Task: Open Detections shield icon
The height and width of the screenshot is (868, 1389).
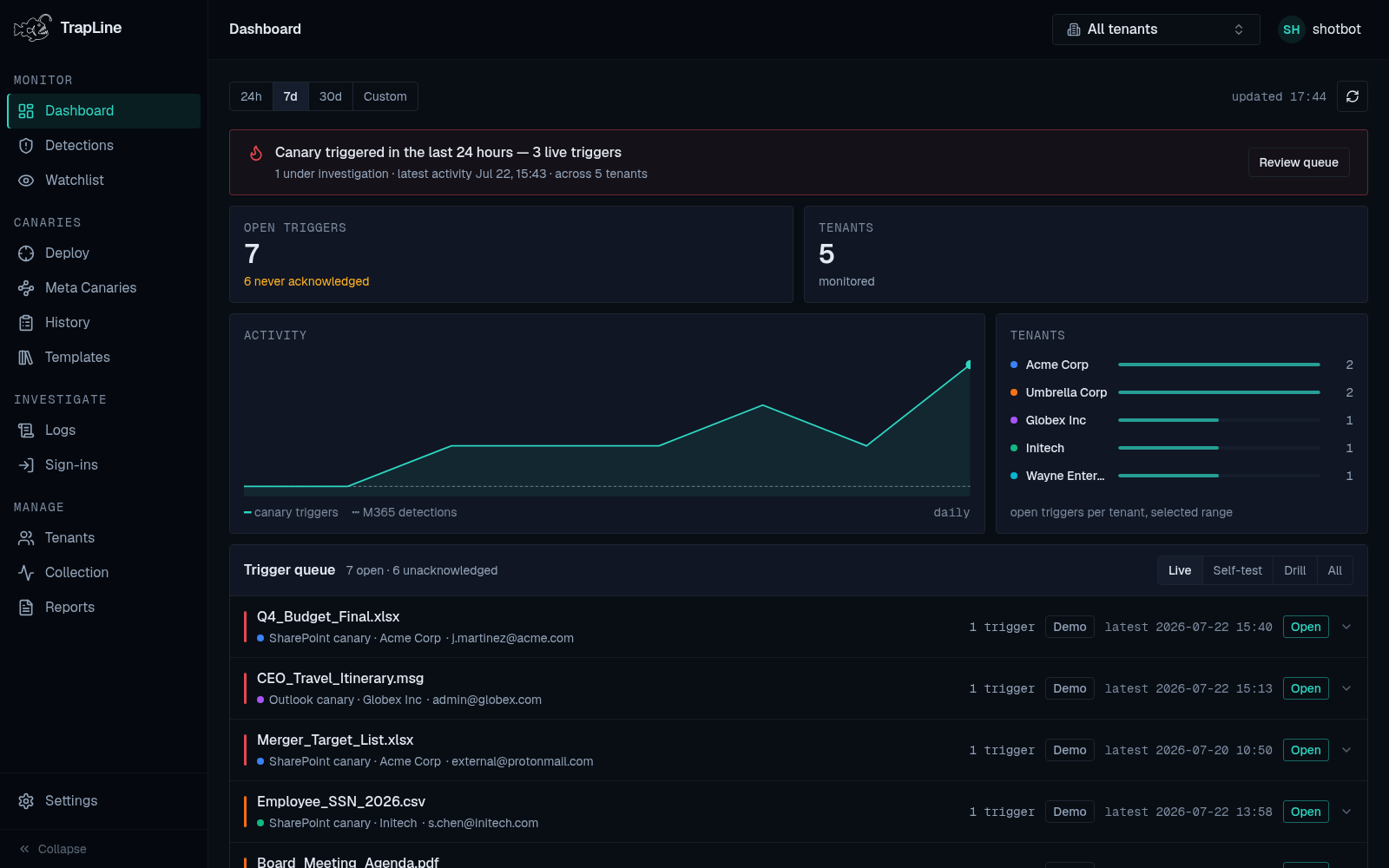Action: [26, 146]
